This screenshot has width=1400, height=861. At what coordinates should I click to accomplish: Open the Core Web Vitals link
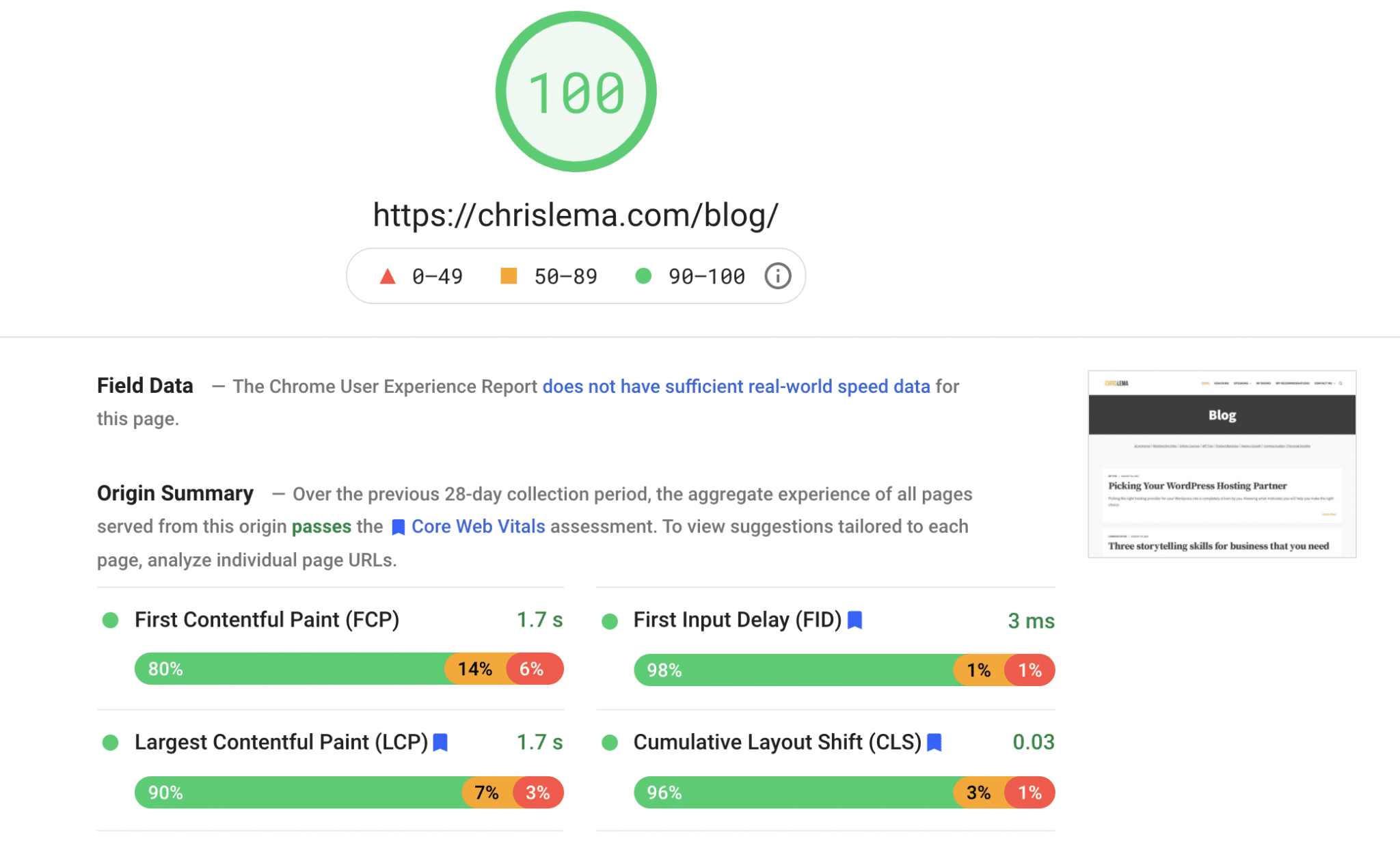[478, 526]
